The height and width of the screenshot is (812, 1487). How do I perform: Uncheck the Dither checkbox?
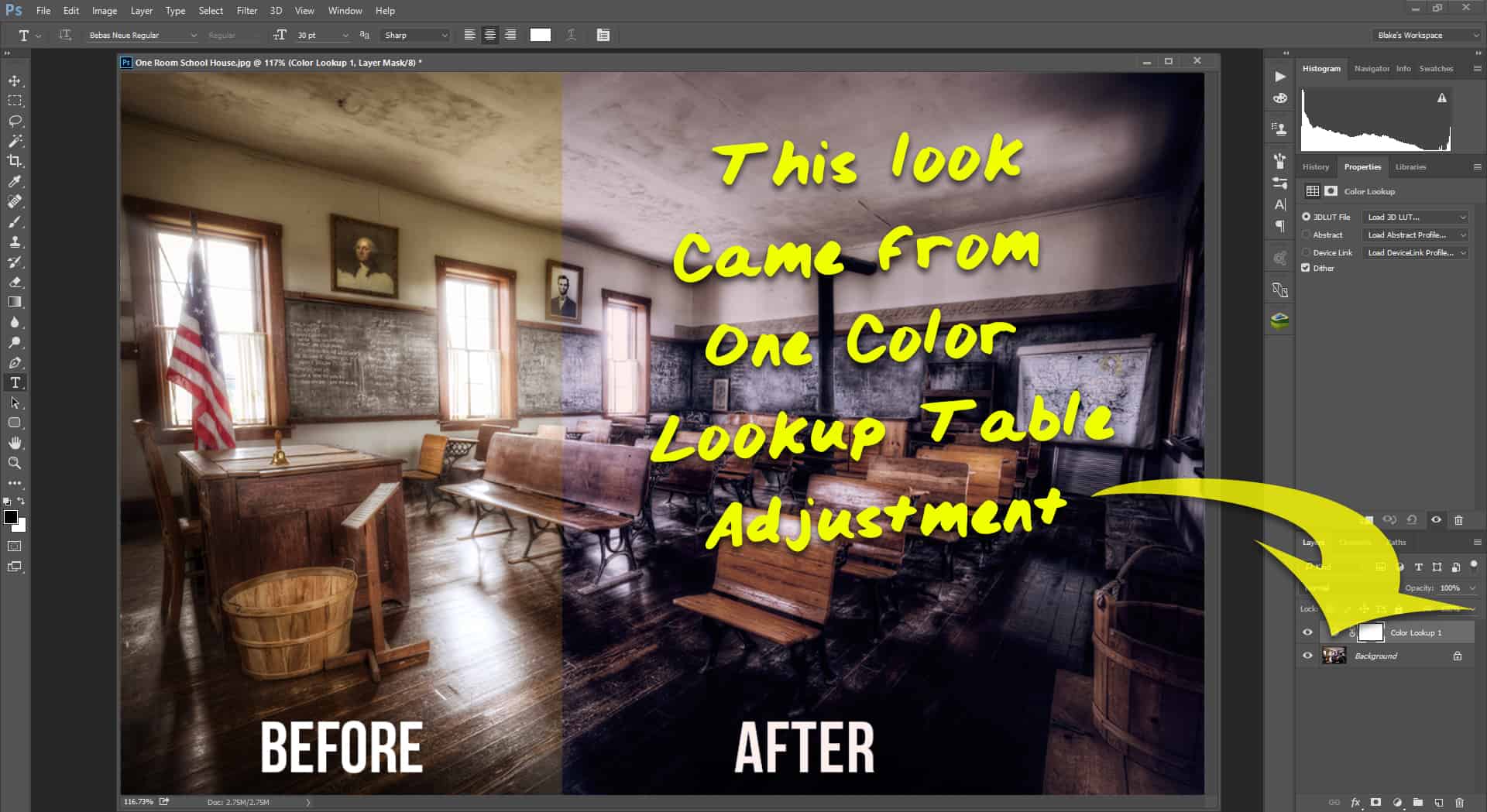1307,268
